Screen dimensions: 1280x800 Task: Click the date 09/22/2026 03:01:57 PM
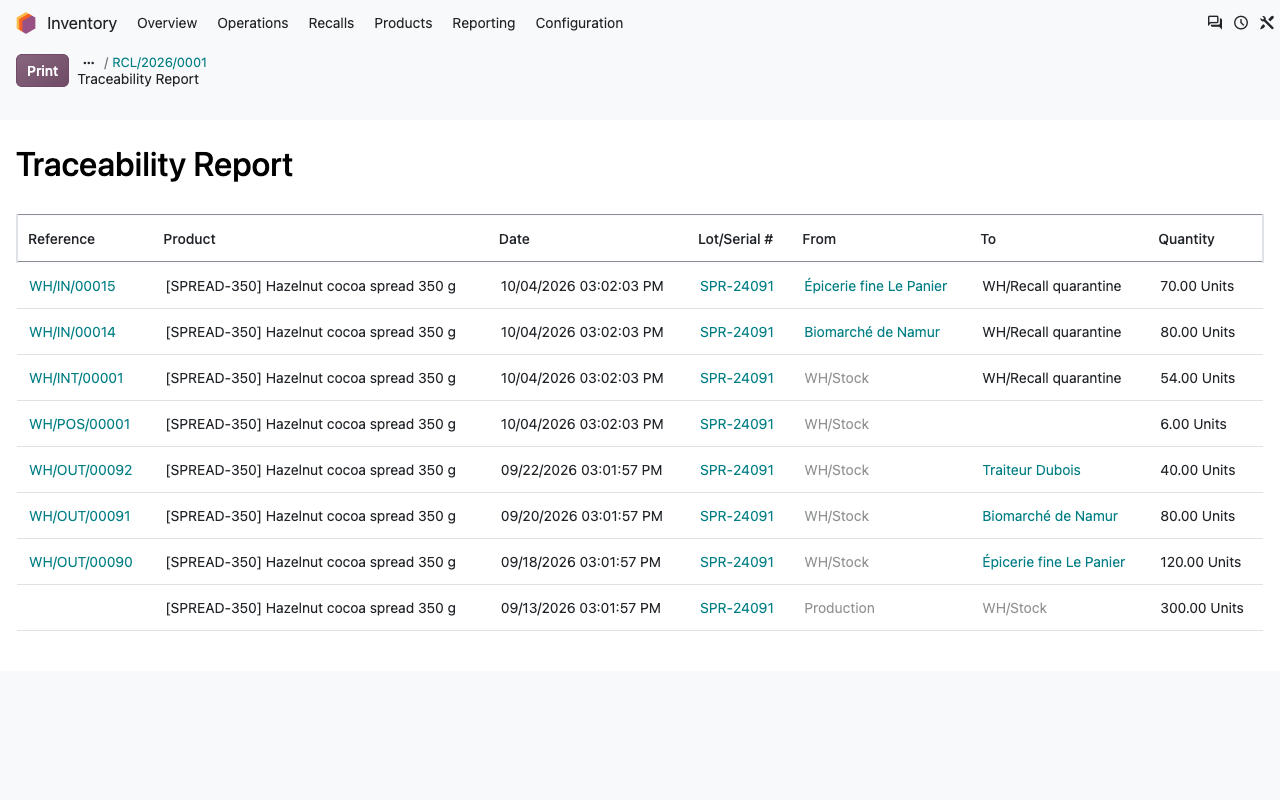[x=581, y=470]
